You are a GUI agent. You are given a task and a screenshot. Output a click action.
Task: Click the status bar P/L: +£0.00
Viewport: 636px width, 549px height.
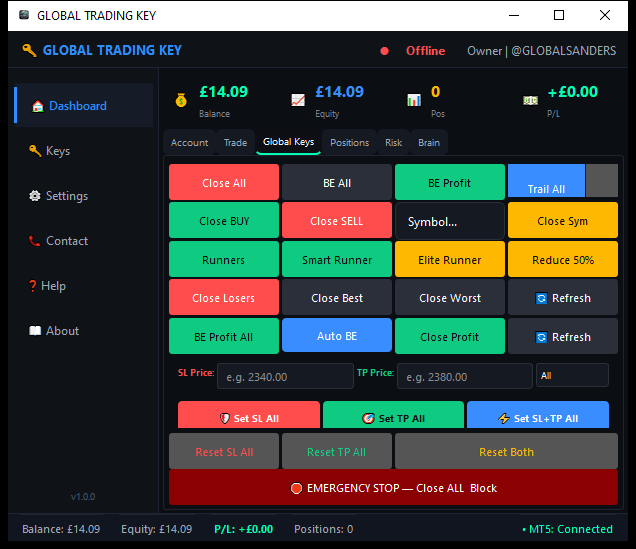coord(243,529)
